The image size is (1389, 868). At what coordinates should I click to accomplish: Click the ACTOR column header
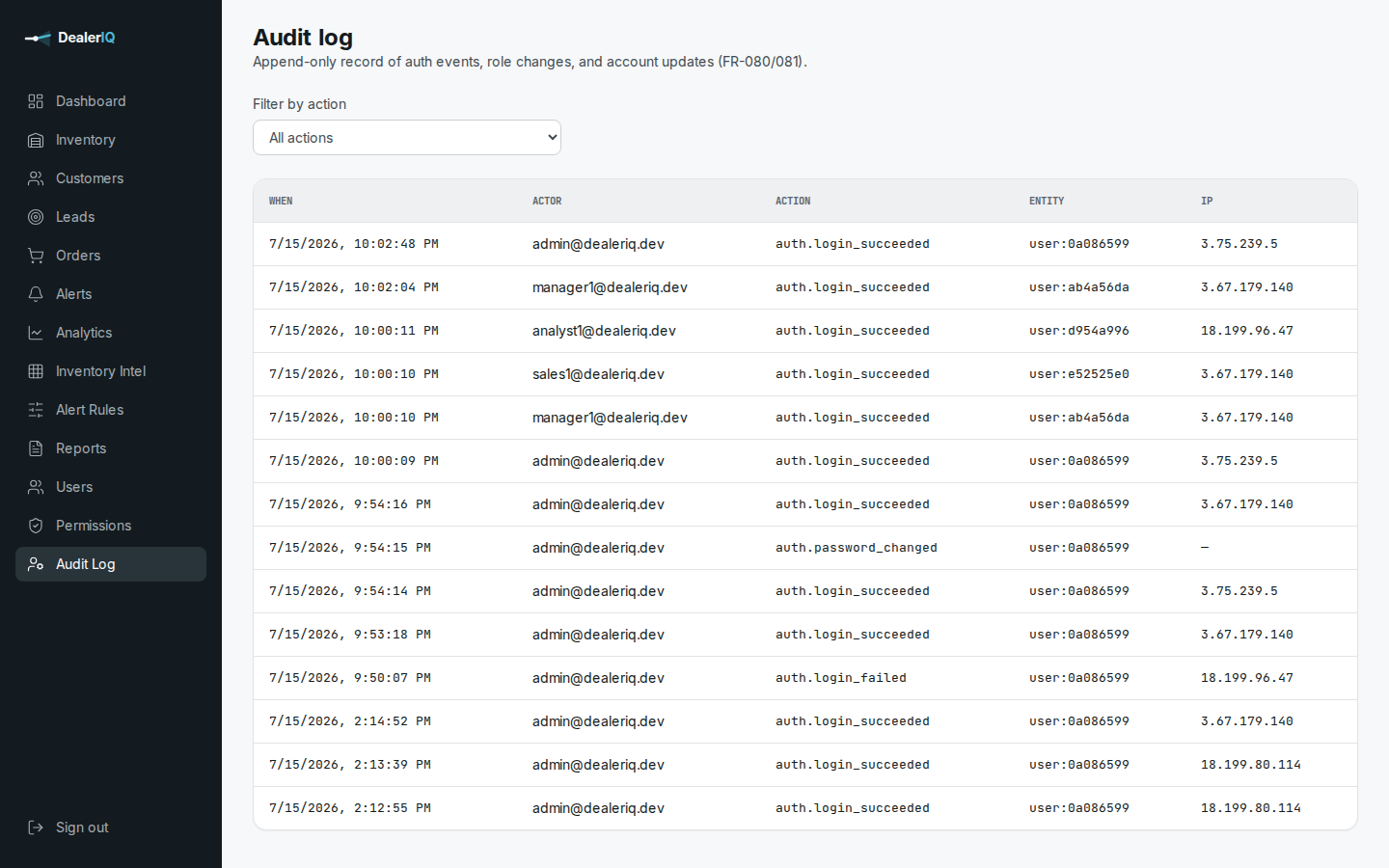[547, 201]
